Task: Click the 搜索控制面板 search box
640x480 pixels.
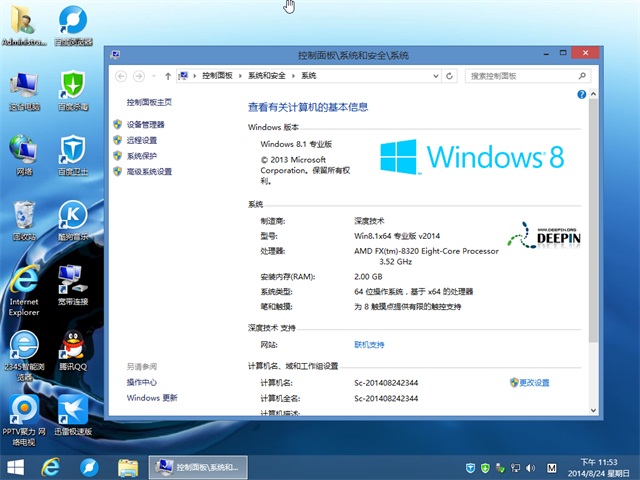Action: pos(520,75)
